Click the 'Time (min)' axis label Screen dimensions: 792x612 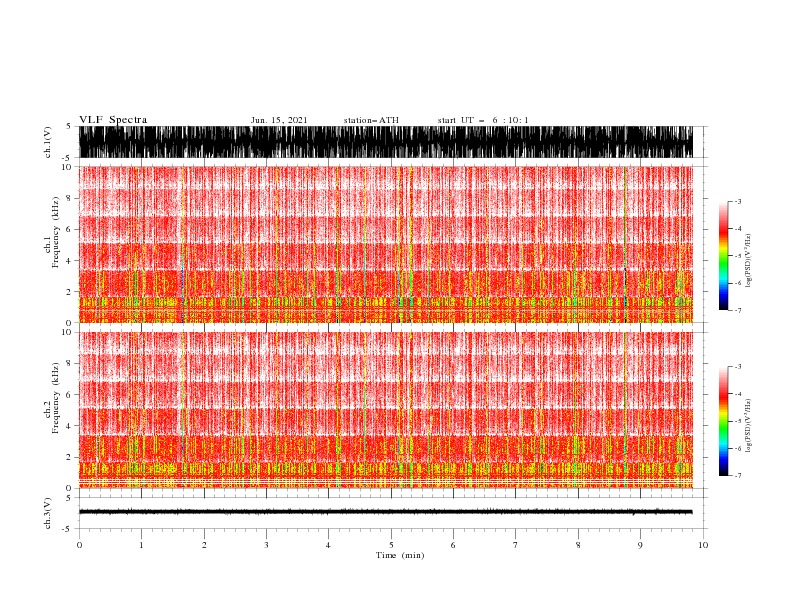click(x=400, y=555)
